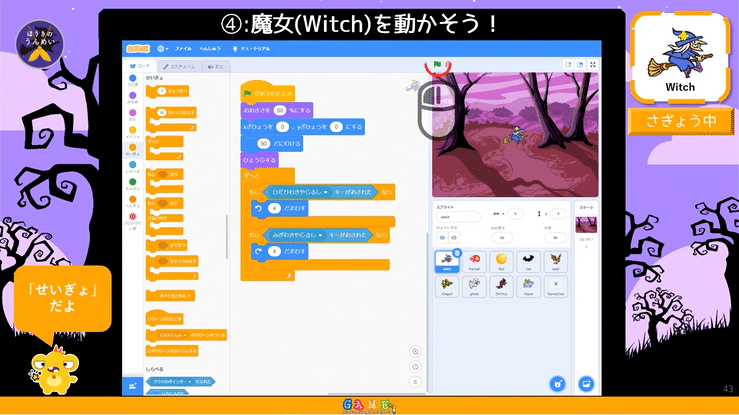Click the zoom in workspace button
Image resolution: width=739 pixels, height=415 pixels.
[415, 351]
